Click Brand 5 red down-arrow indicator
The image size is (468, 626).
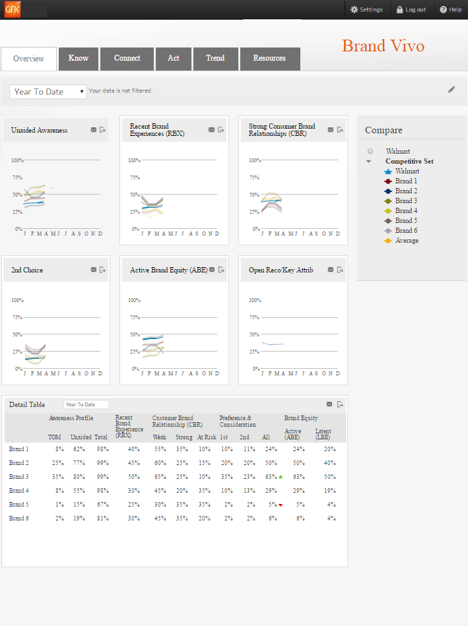tap(280, 505)
